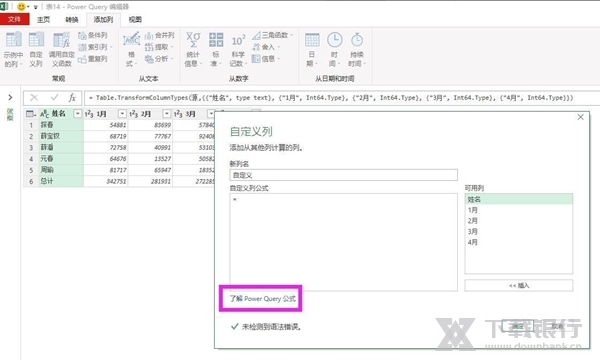The width and height of the screenshot is (600, 360).
Task: Click the 新列名 input field
Action: (344, 175)
